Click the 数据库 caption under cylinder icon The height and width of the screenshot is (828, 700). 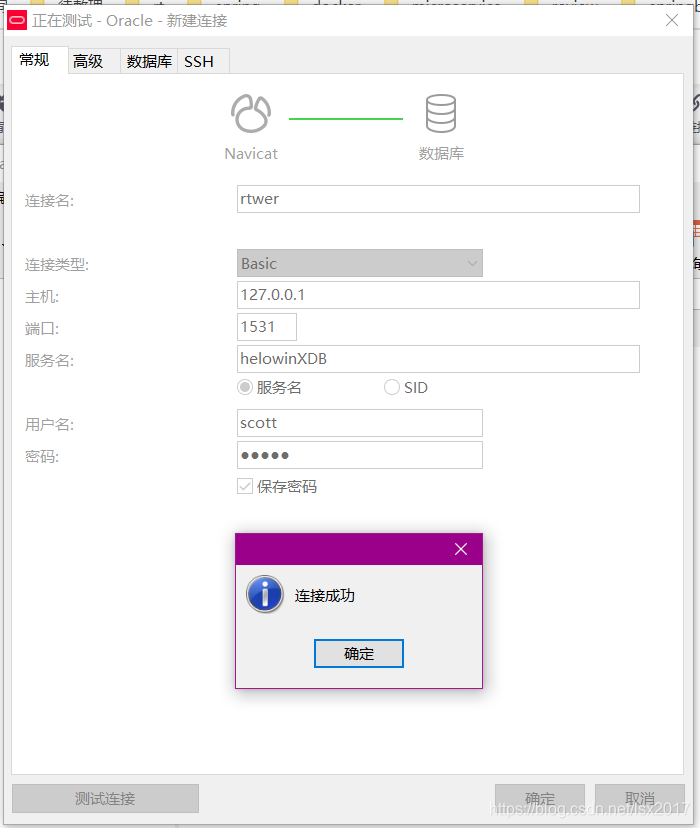(441, 154)
